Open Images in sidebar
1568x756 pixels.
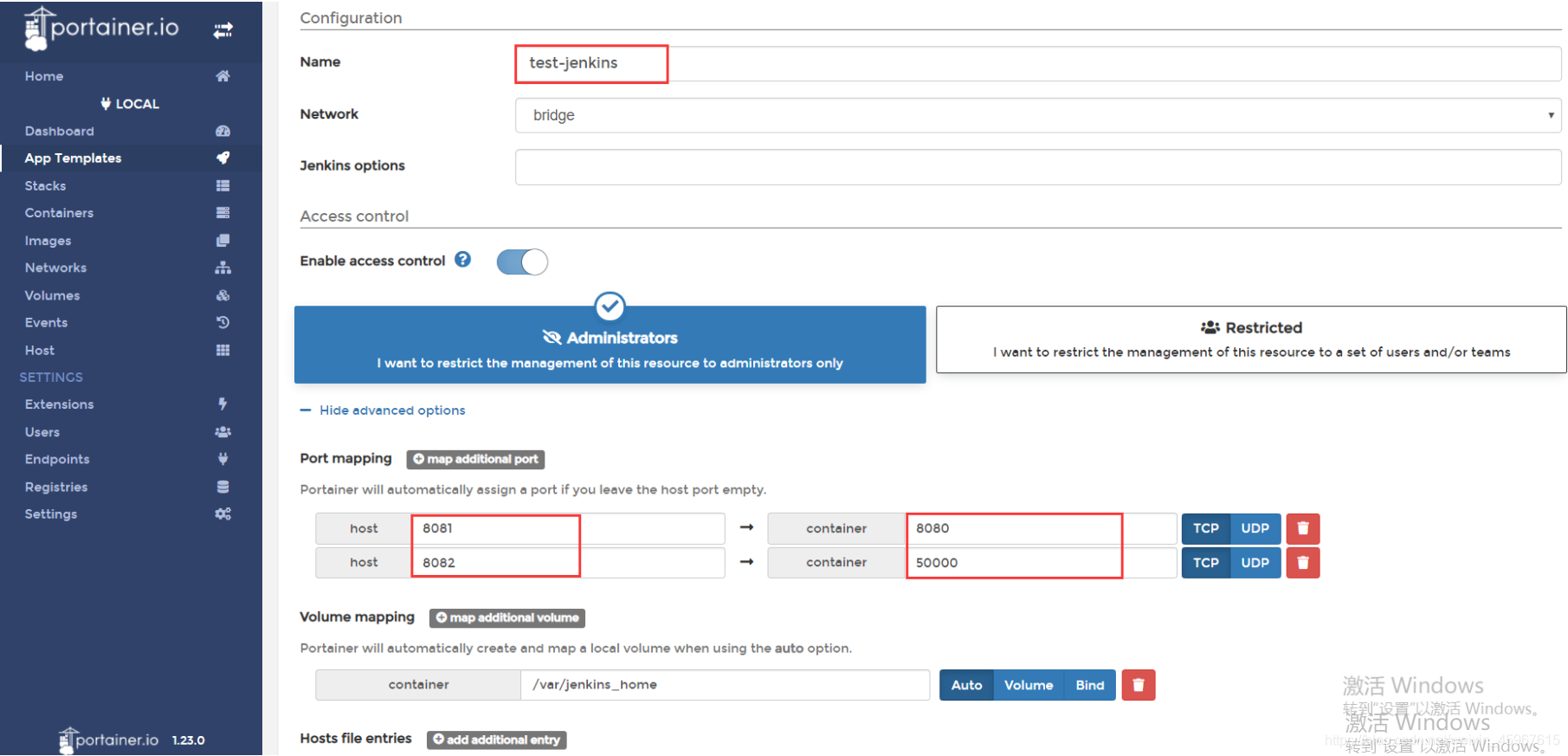click(48, 241)
